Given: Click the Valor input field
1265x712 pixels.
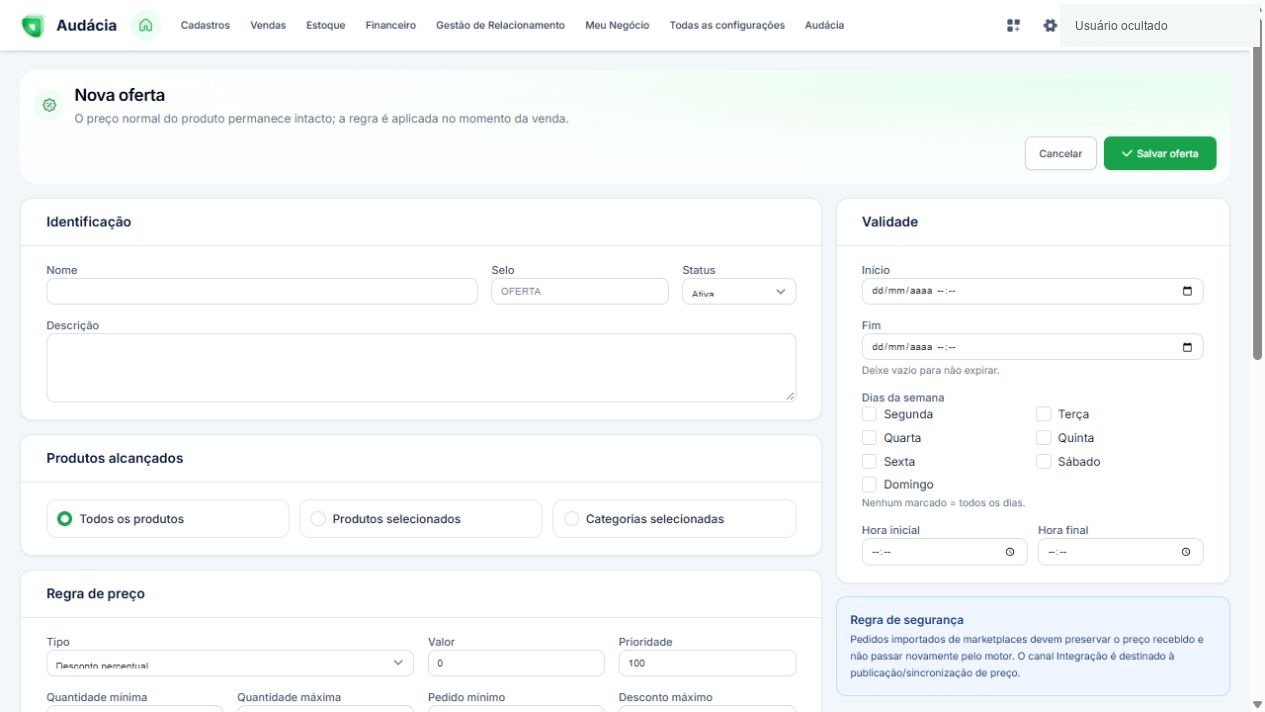Looking at the screenshot, I should [x=516, y=663].
